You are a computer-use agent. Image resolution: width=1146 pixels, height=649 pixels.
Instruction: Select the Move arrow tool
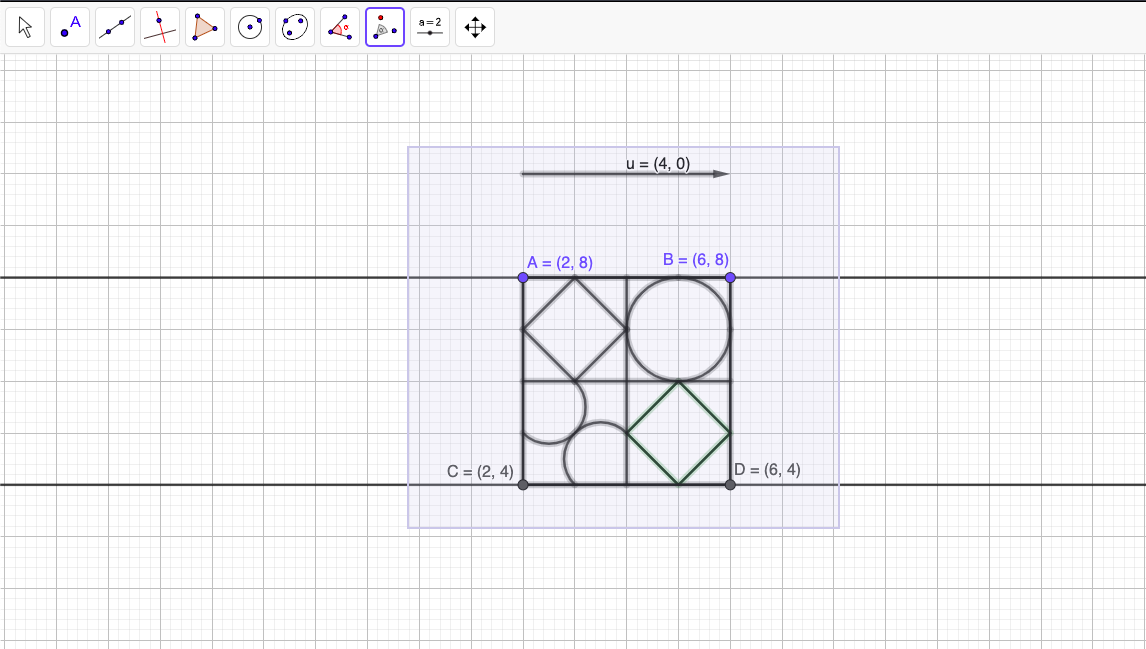click(25, 27)
